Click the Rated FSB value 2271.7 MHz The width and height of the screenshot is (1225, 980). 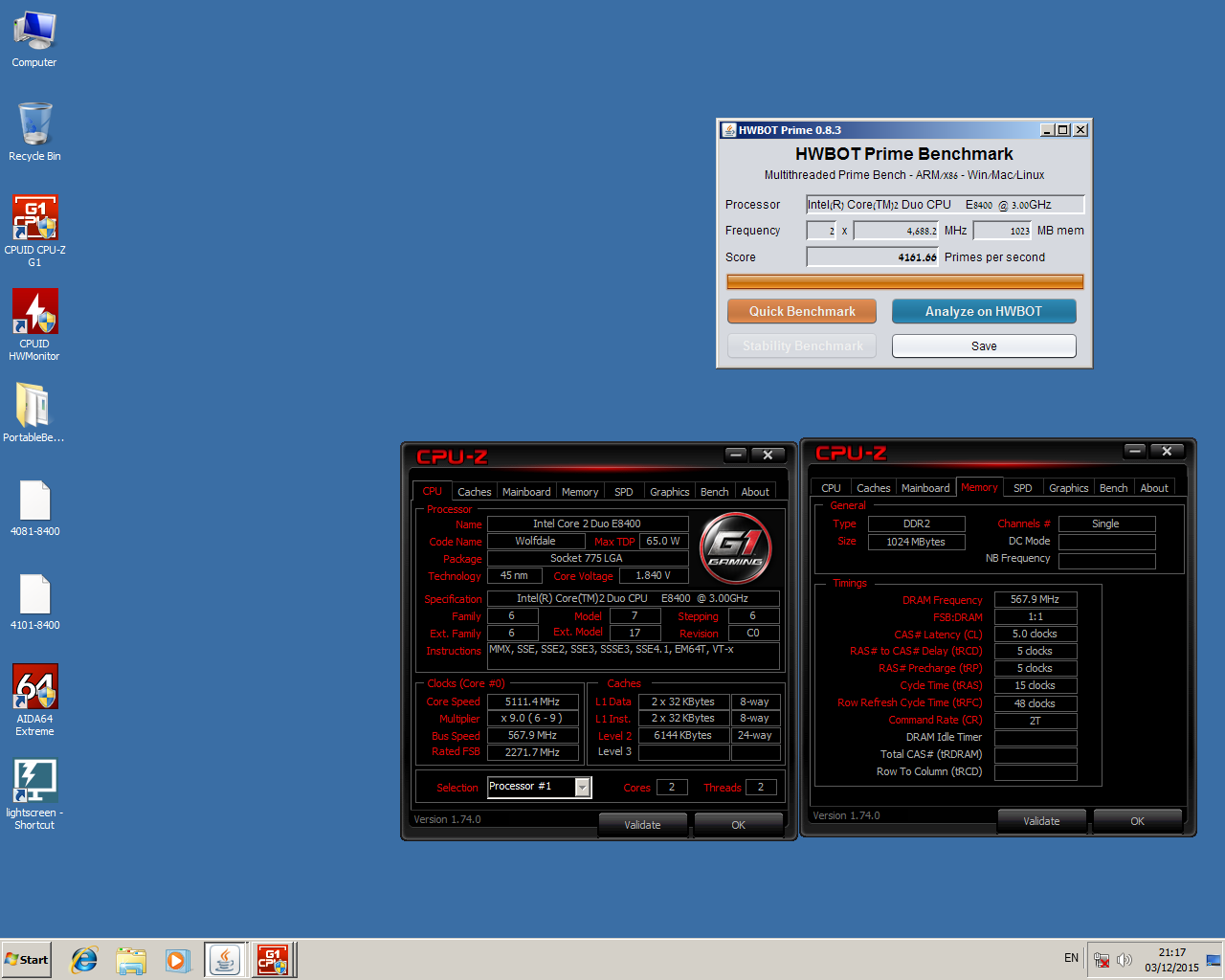click(532, 752)
